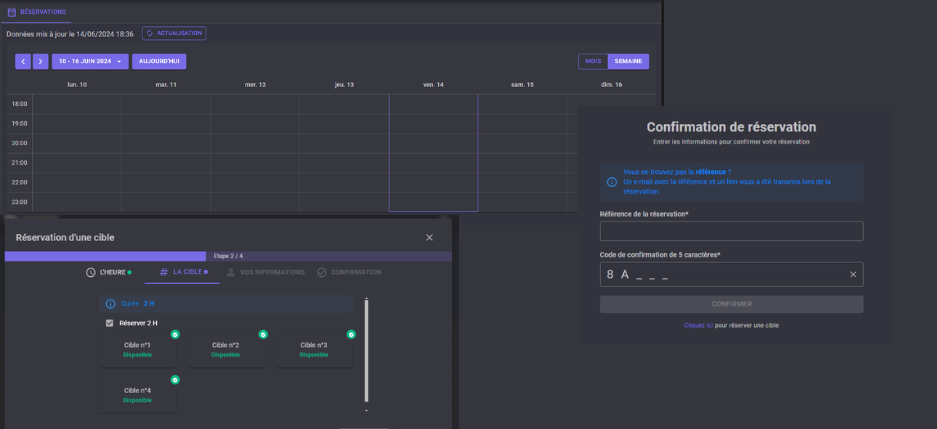The image size is (937, 429).
Task: Close the Réservation d'une cible dialog
Action: (429, 238)
